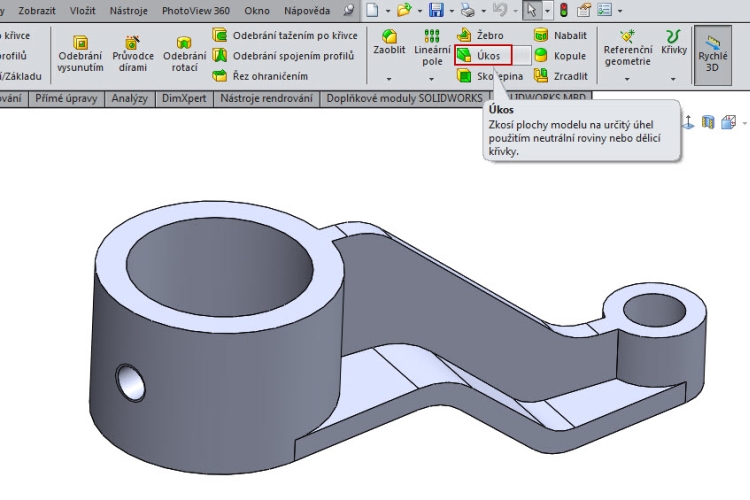The height and width of the screenshot is (500, 750).
Task: Click the pushpin icon beside Nápověda
Action: click(349, 10)
